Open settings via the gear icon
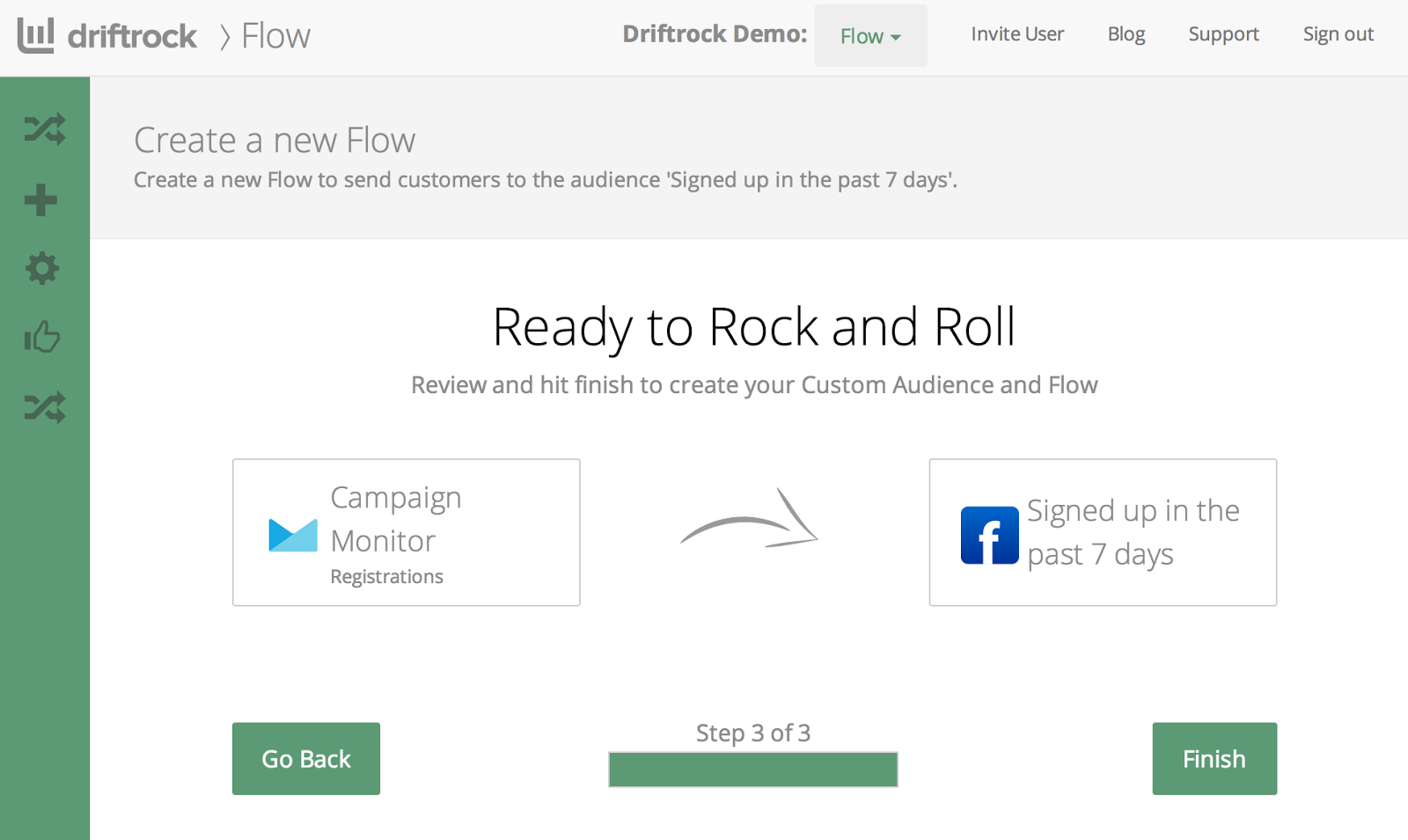Image resolution: width=1408 pixels, height=840 pixels. (42, 268)
